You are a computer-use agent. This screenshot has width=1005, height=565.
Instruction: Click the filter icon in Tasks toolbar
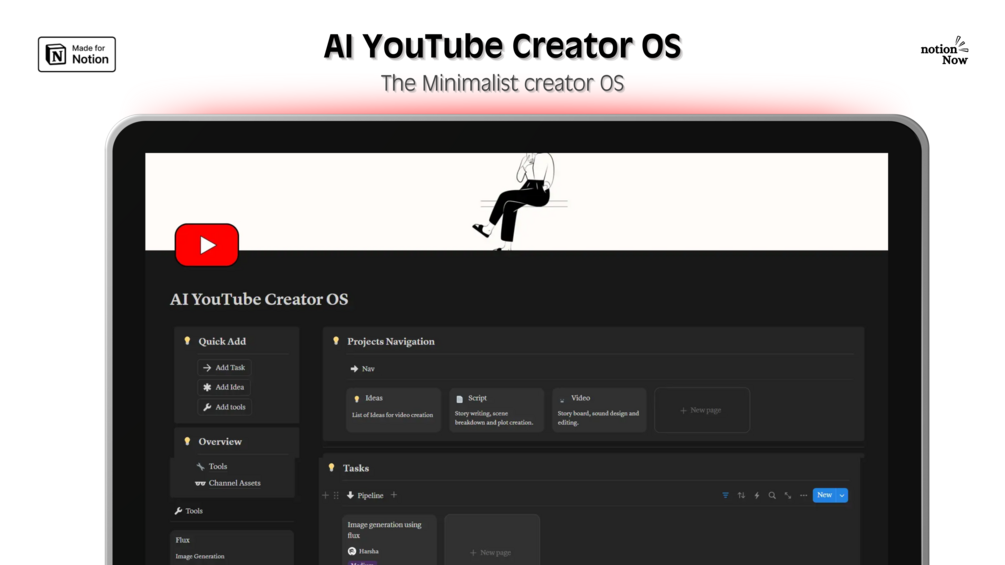726,495
